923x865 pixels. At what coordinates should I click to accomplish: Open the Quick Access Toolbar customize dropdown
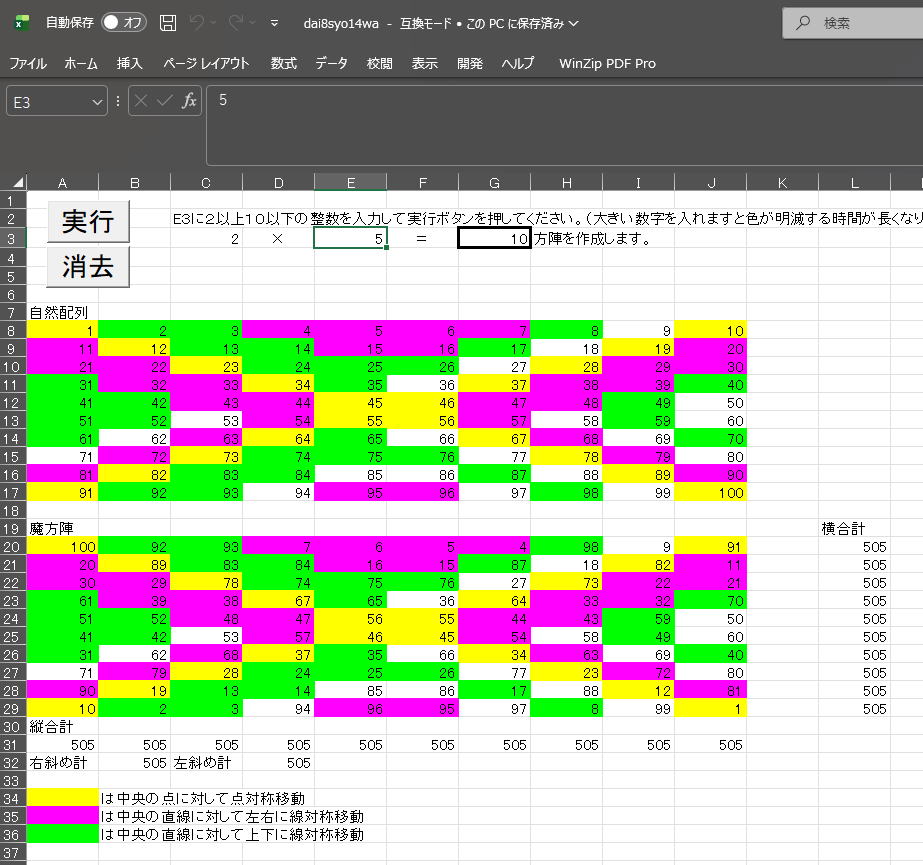[x=274, y=23]
